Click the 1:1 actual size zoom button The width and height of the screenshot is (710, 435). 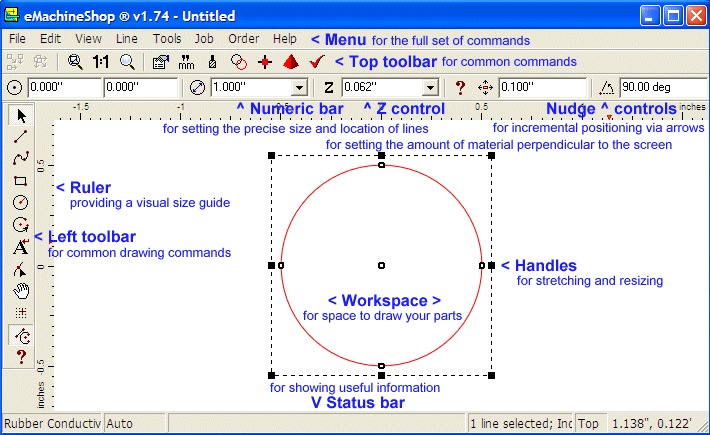(x=101, y=62)
